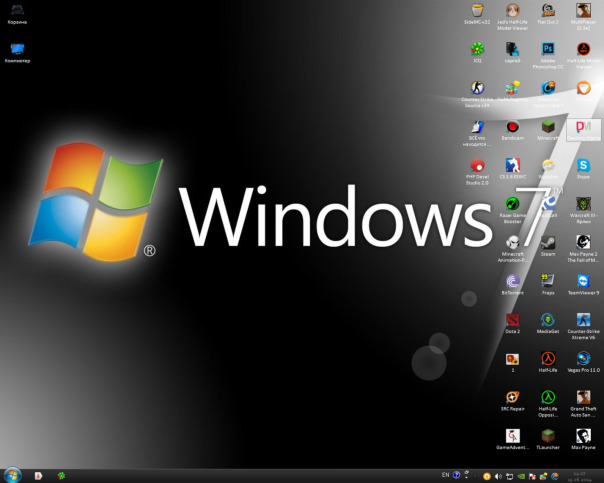Screen dimensions: 604x483
Task: Launch the TLauncher shortcut
Action: point(548,439)
